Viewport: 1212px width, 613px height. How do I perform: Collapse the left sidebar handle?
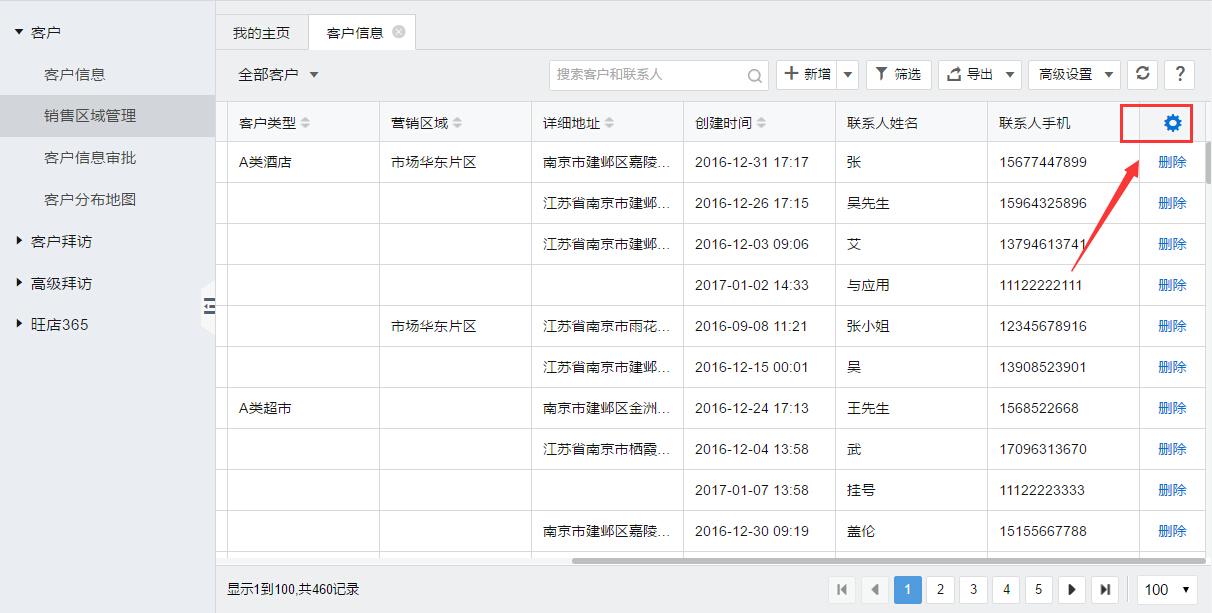(209, 306)
